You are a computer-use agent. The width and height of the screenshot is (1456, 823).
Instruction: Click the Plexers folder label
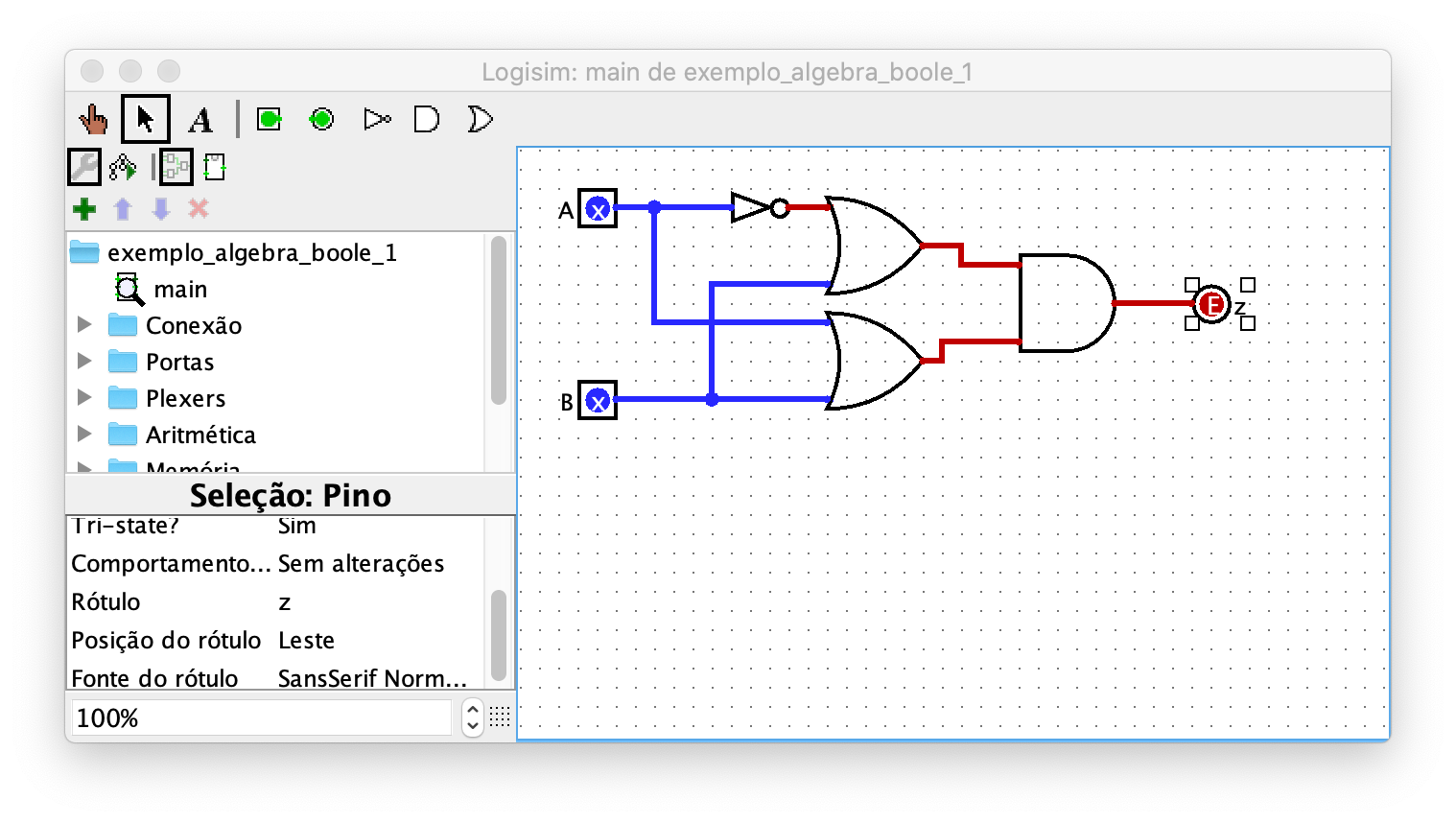(186, 398)
